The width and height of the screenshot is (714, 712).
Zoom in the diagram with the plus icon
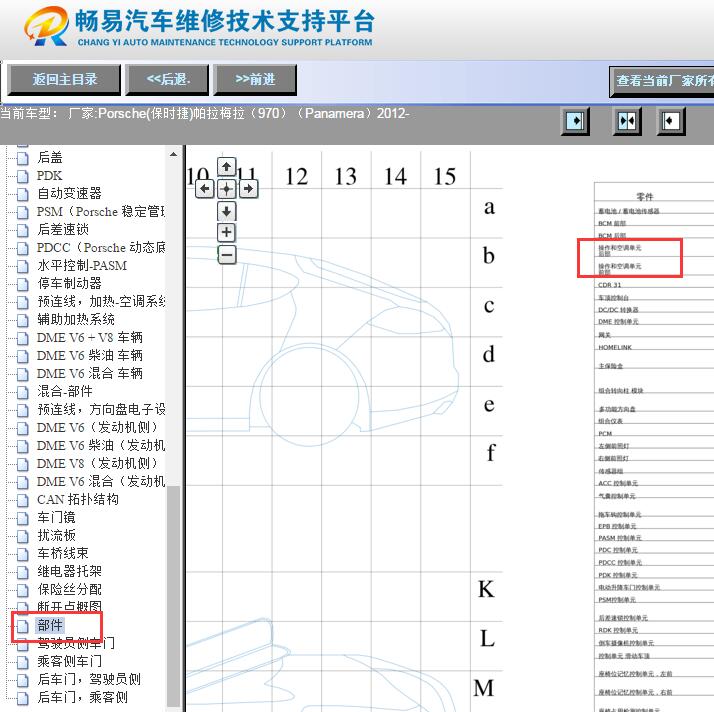point(226,233)
